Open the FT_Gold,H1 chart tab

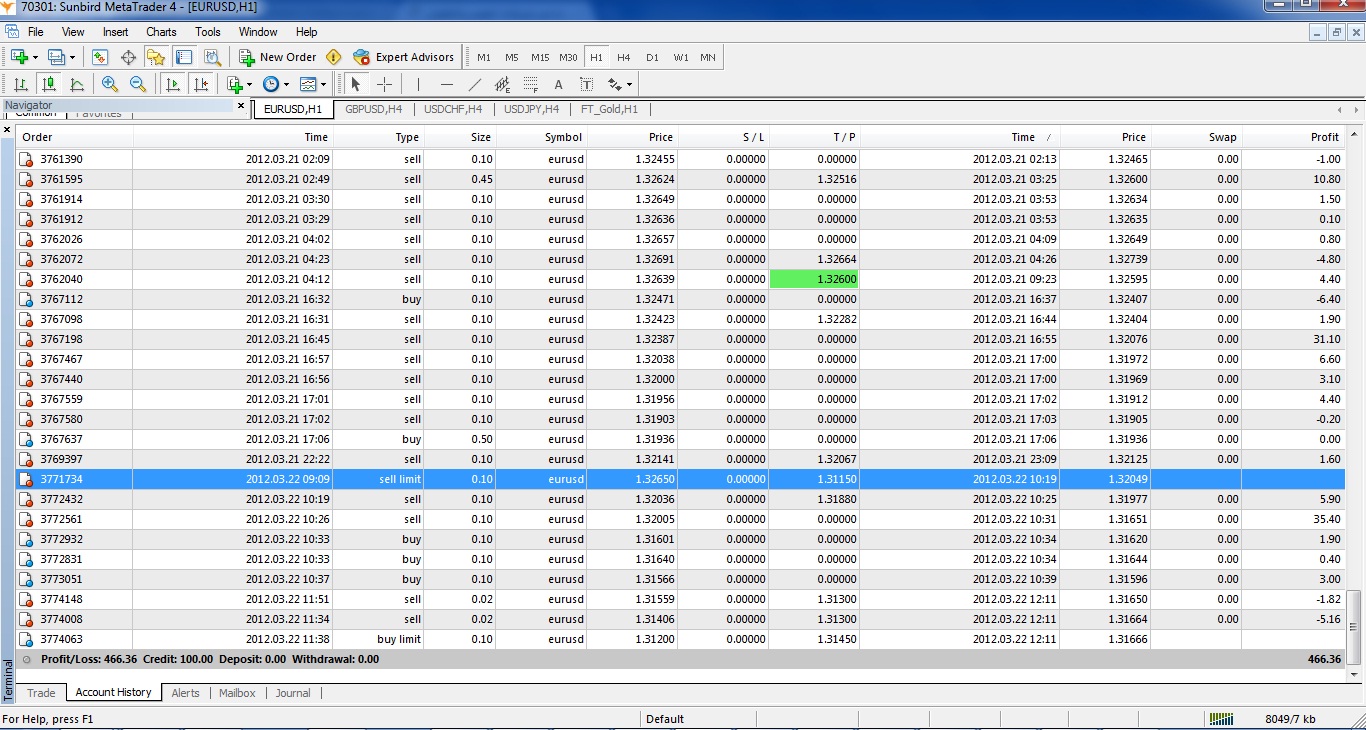click(610, 109)
